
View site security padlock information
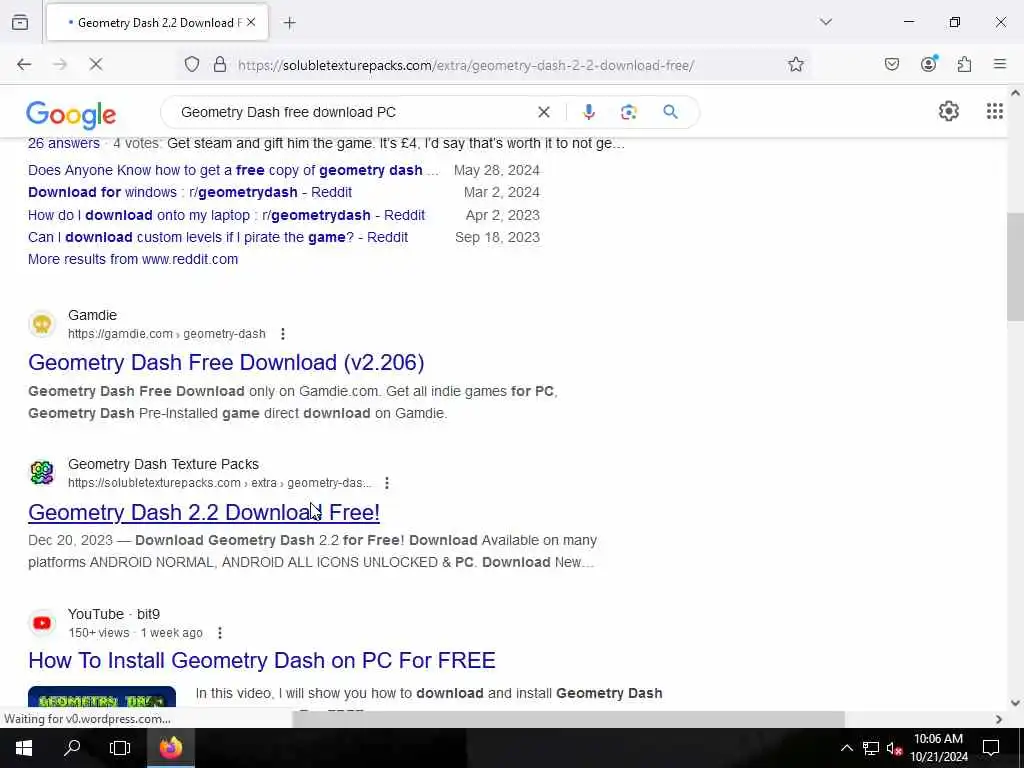pos(220,64)
